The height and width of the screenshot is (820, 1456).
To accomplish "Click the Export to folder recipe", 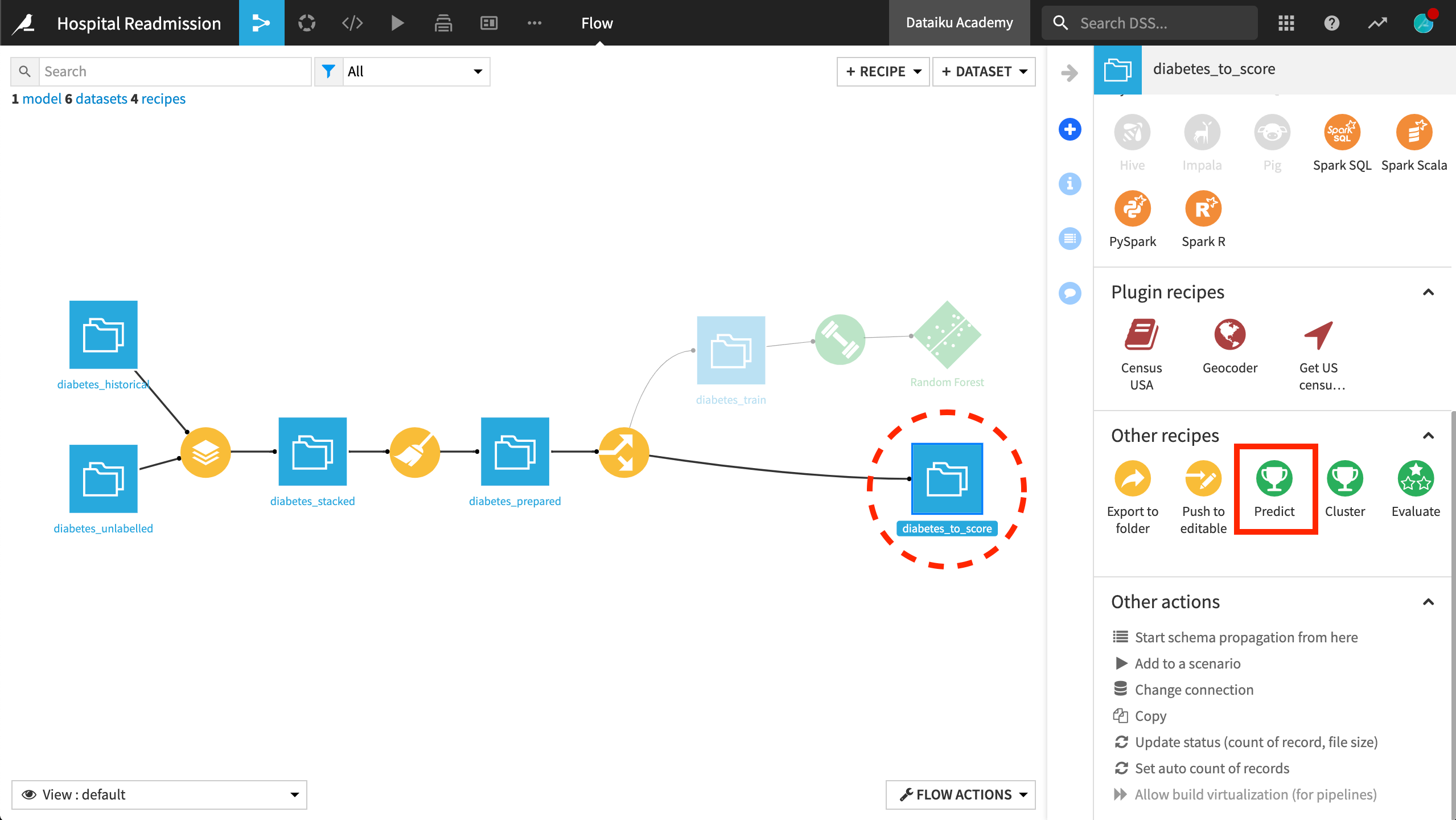I will pyautogui.click(x=1132, y=479).
